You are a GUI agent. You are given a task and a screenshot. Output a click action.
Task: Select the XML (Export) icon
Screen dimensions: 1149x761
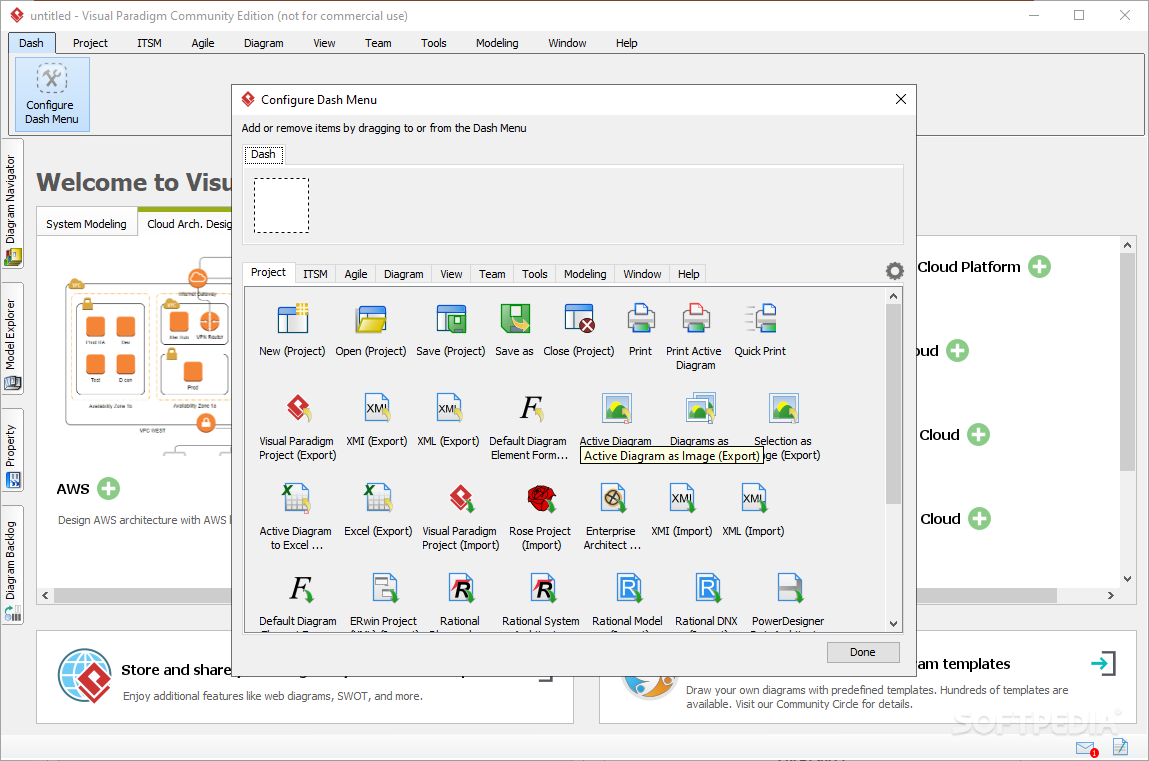448,409
